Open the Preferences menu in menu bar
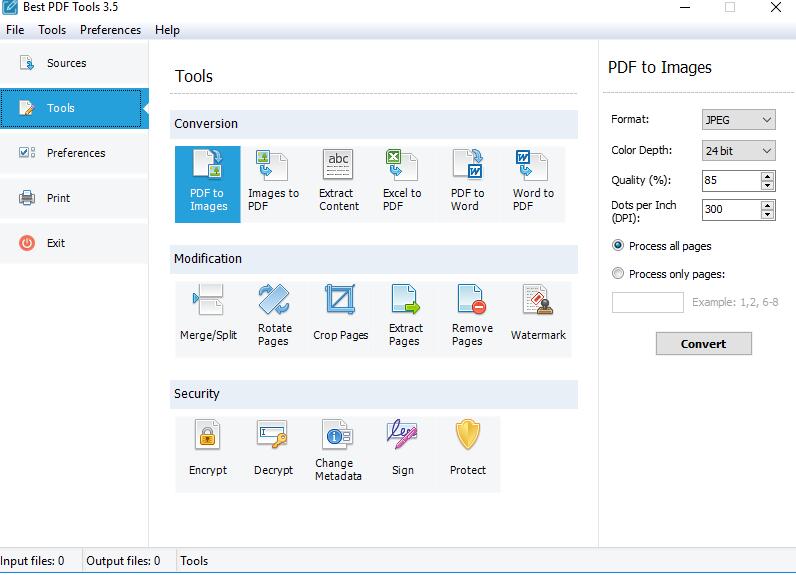 pos(111,30)
